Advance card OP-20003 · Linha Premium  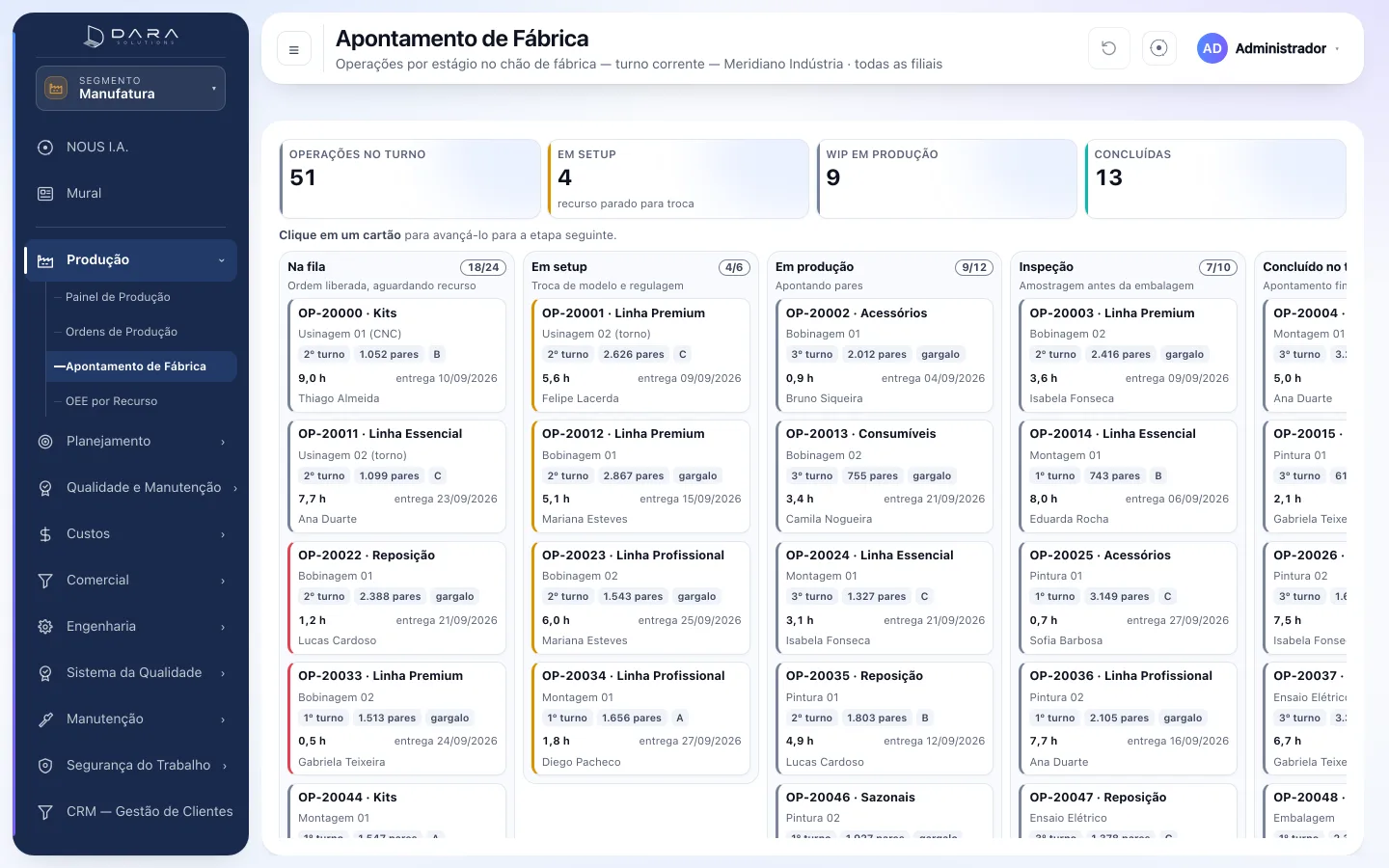[x=1129, y=355]
